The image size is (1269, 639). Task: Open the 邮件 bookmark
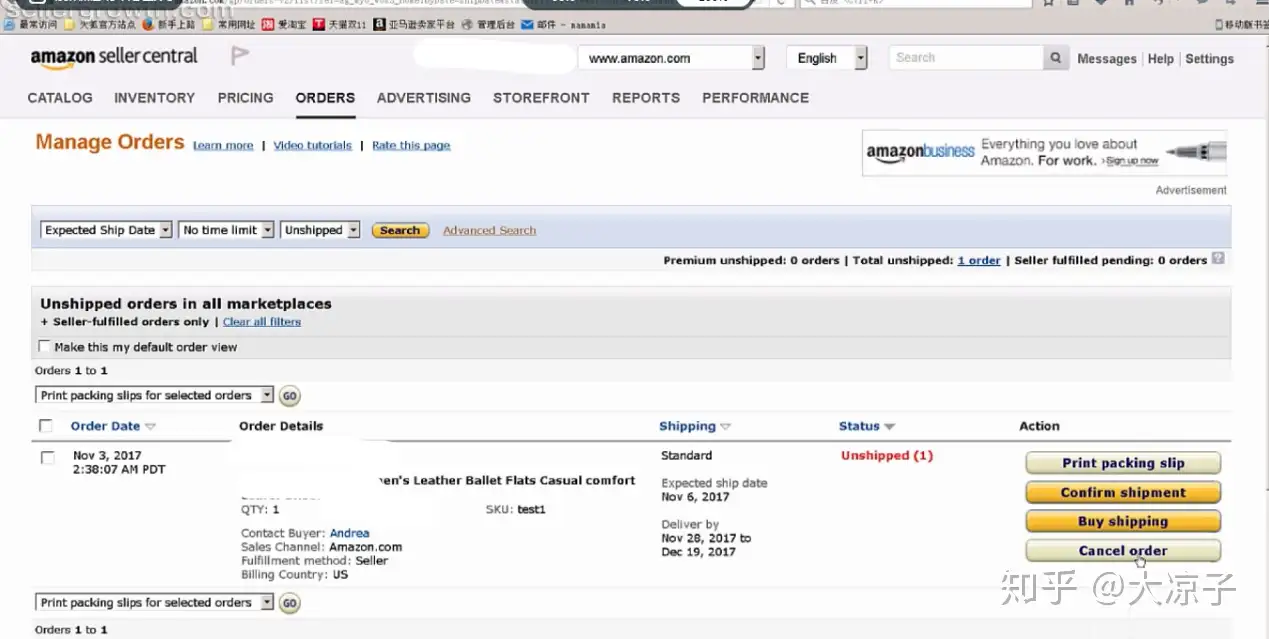[563, 24]
